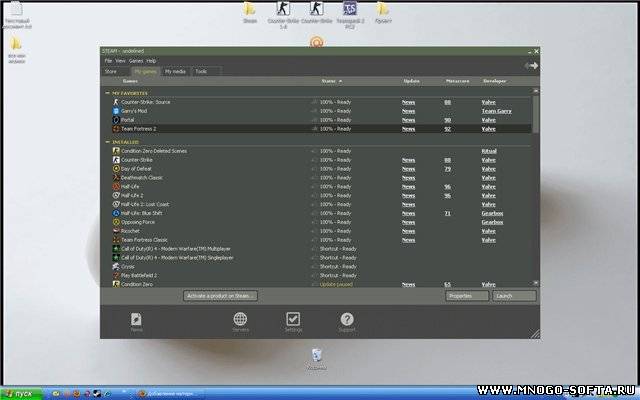Click the Crysis shortcut icon in the list
This screenshot has width=640, height=400.
point(116,267)
